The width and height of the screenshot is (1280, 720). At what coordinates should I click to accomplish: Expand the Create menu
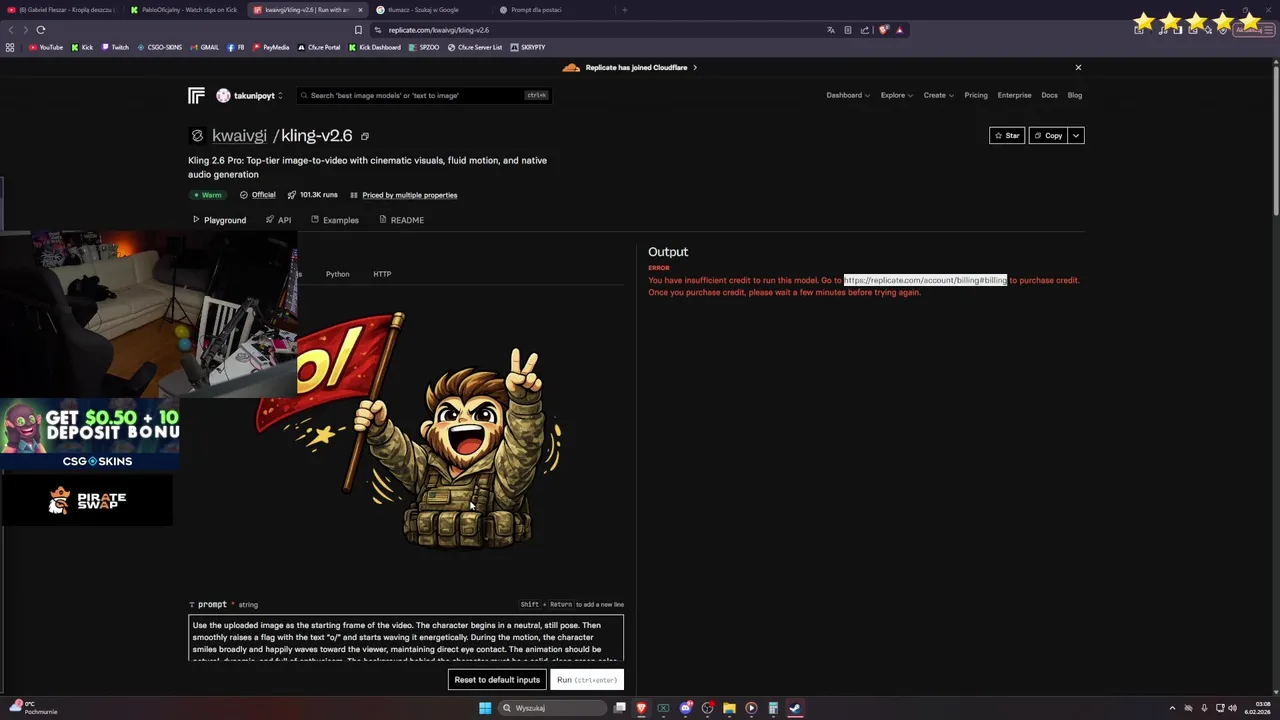pyautogui.click(x=938, y=95)
